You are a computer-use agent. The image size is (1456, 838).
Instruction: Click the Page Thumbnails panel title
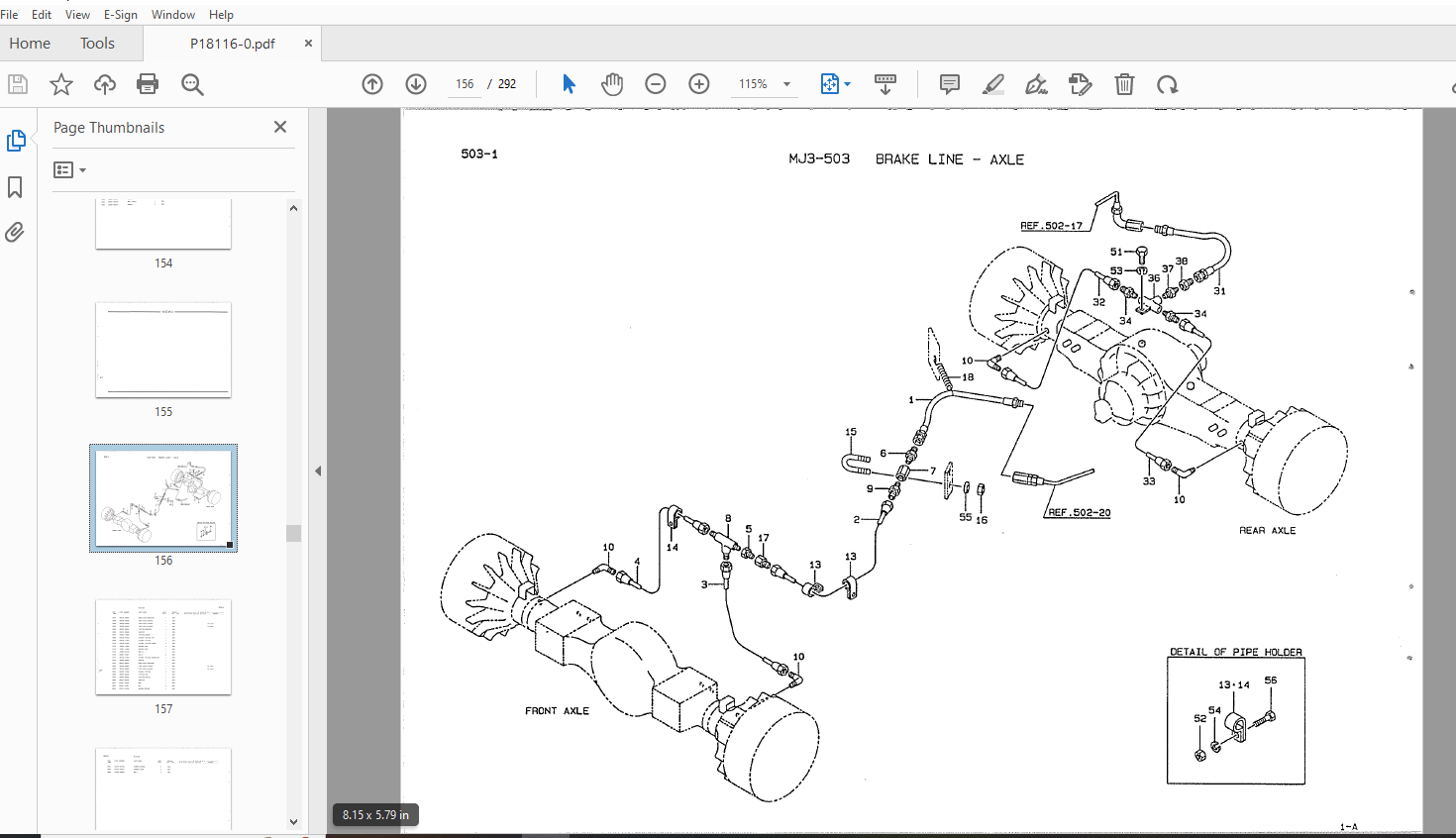coord(109,128)
